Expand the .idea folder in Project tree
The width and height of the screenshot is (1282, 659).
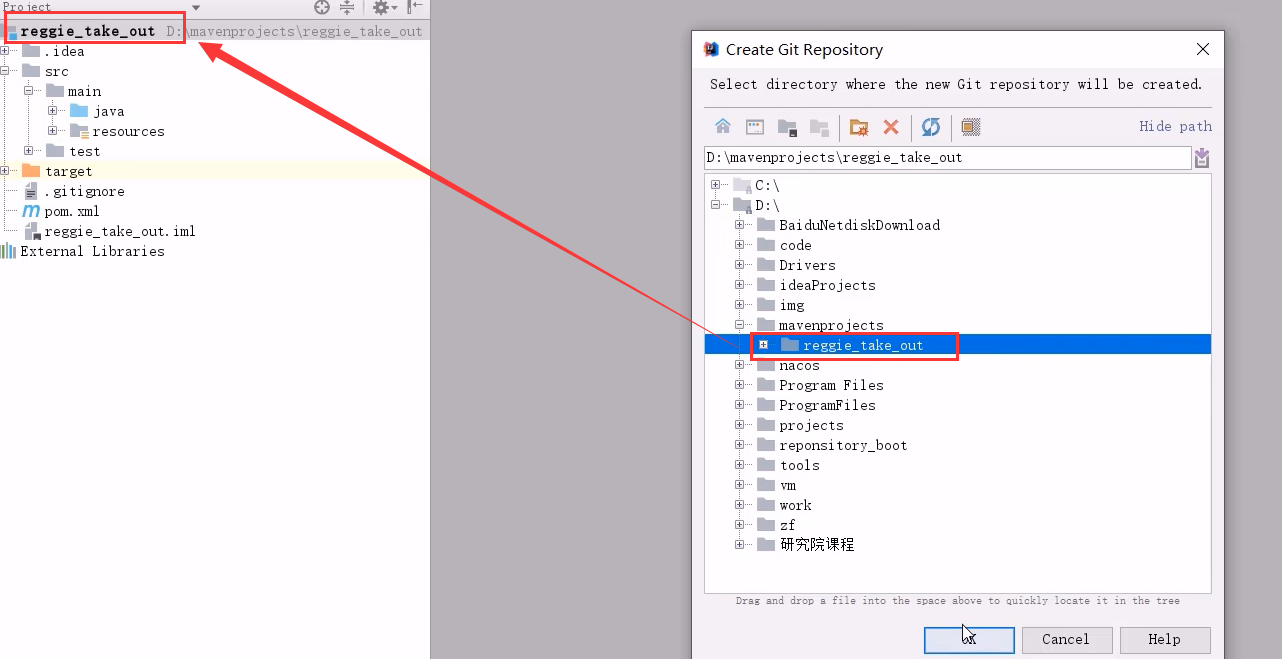click(x=5, y=51)
